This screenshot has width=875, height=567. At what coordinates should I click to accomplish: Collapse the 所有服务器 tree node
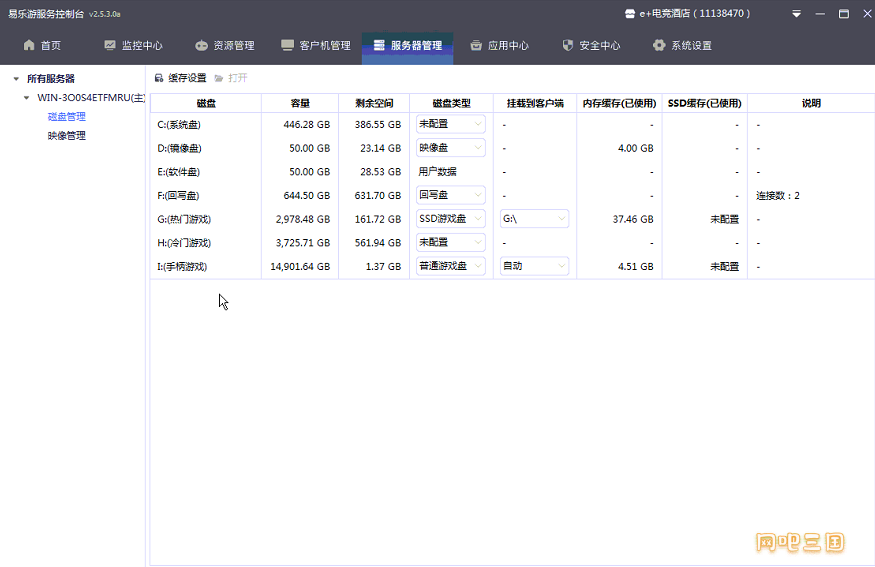pyautogui.click(x=16, y=79)
